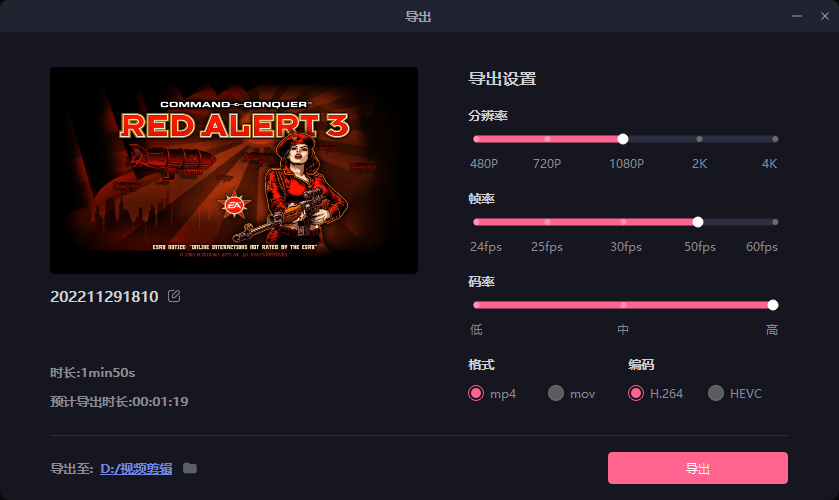Set frame rate to 60fps

(x=775, y=222)
